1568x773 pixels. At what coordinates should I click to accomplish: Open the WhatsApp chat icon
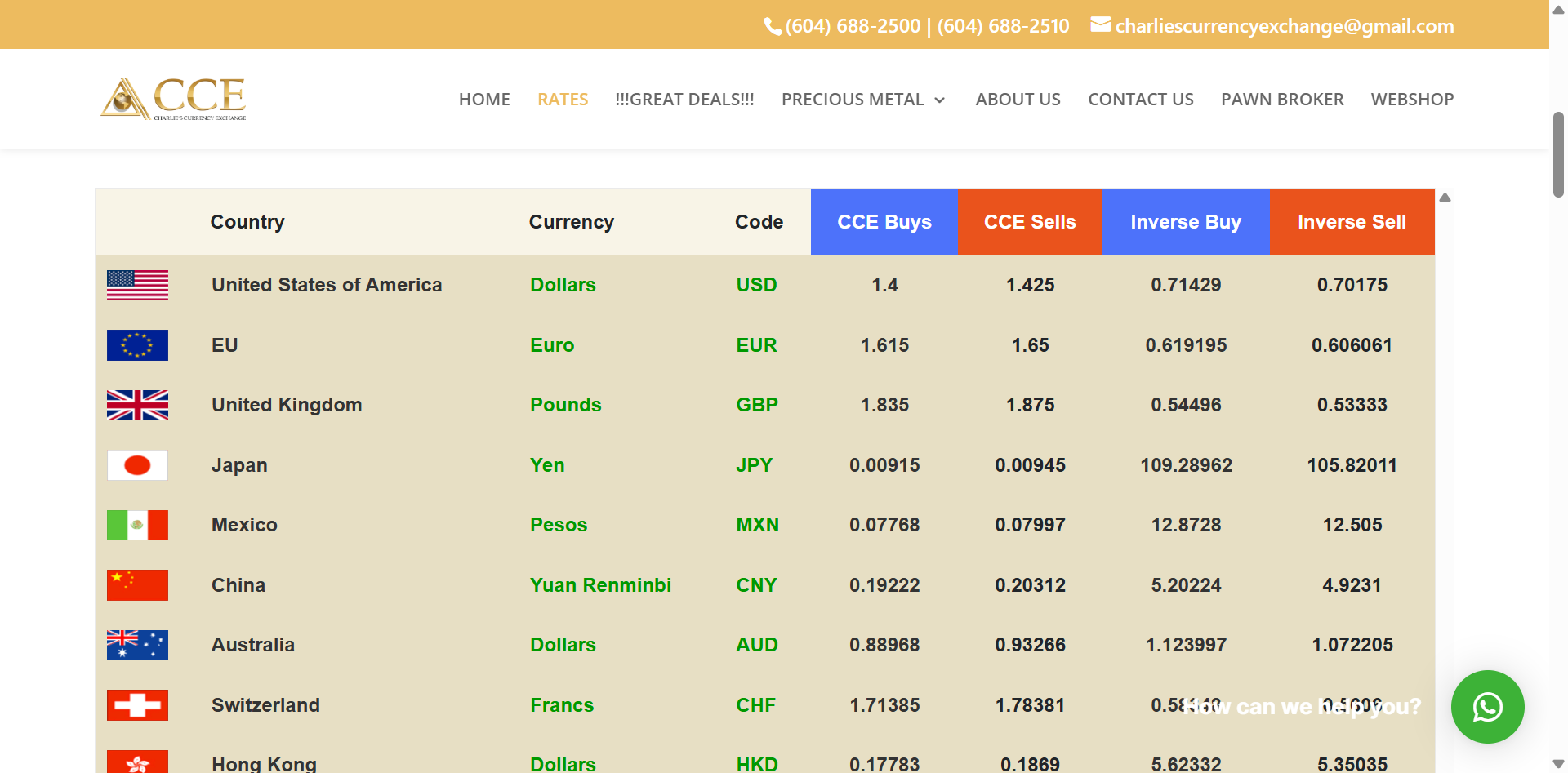point(1488,707)
